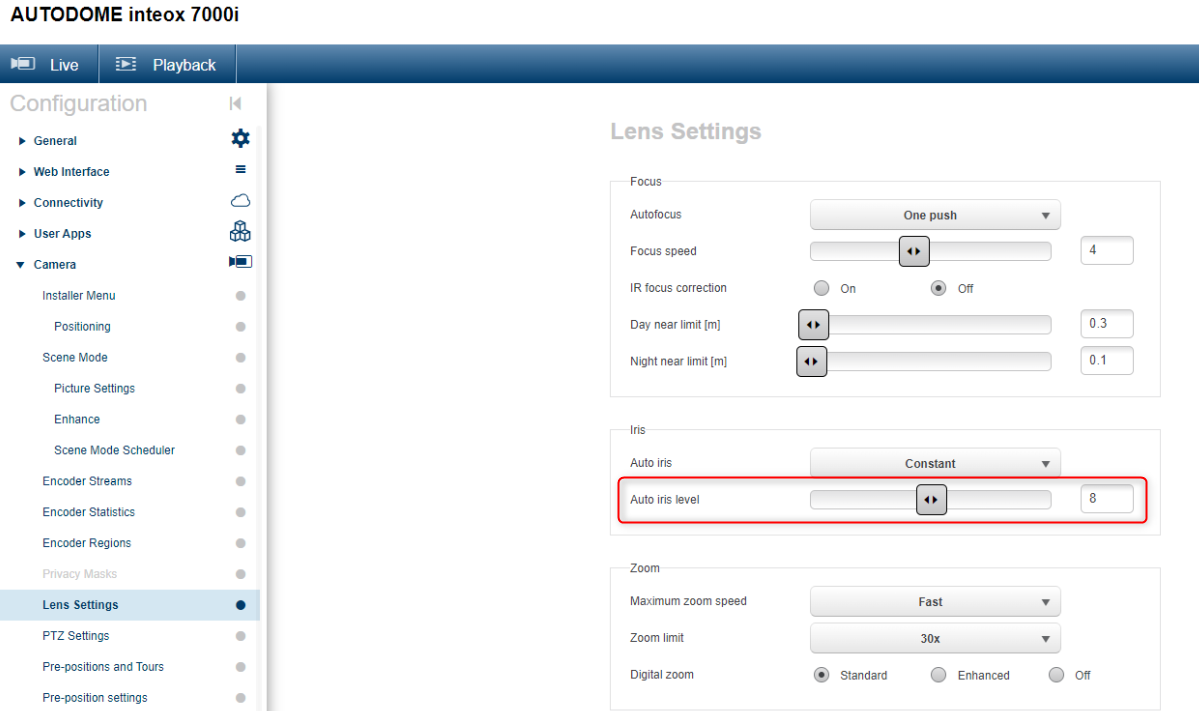
Task: Open the Maximum zoom speed dropdown
Action: point(935,602)
